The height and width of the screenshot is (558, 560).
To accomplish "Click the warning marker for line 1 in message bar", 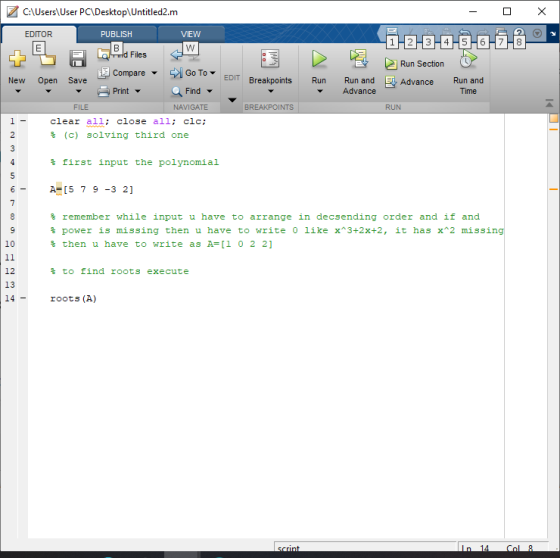I will click(554, 129).
